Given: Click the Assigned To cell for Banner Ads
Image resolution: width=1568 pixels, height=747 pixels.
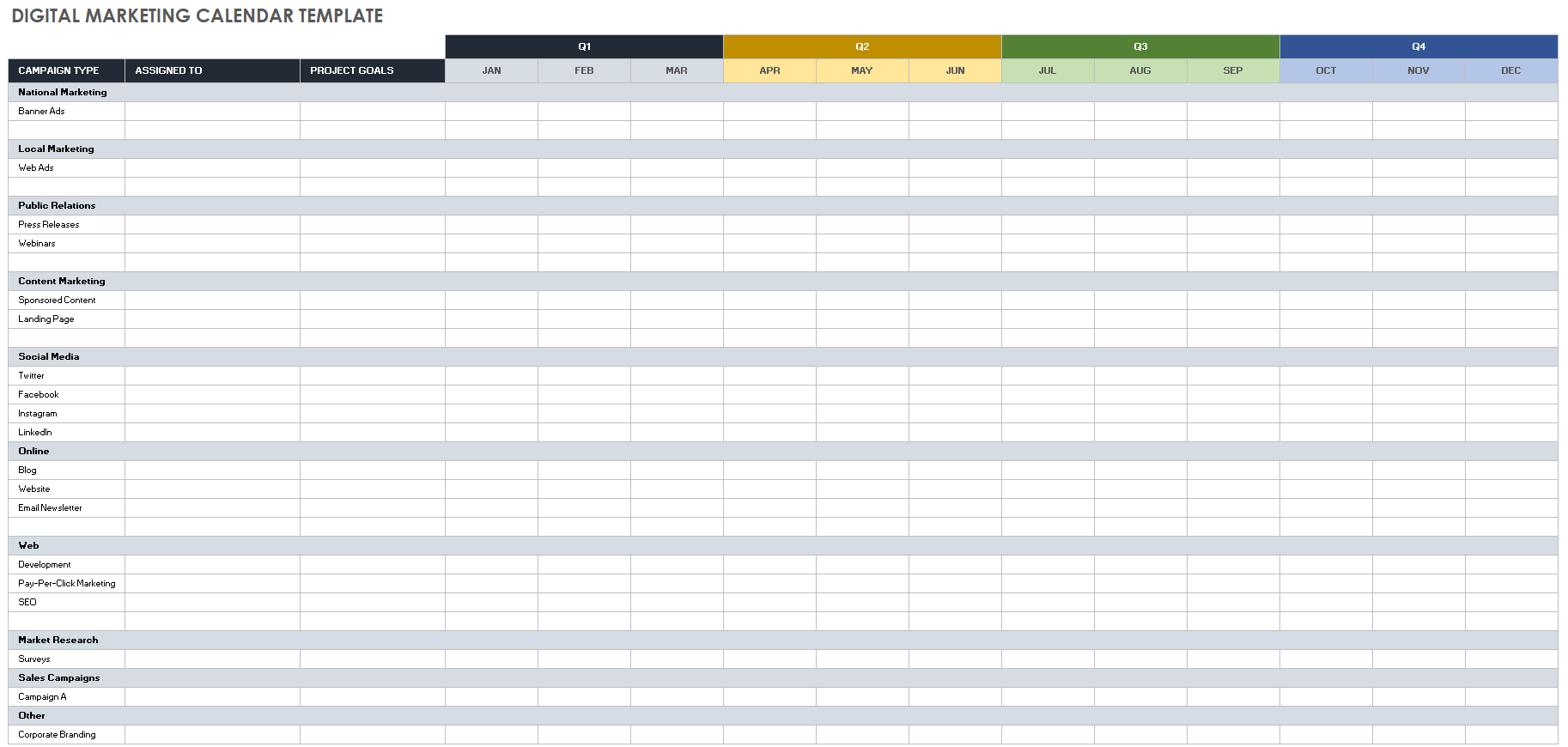Looking at the screenshot, I should [x=212, y=111].
